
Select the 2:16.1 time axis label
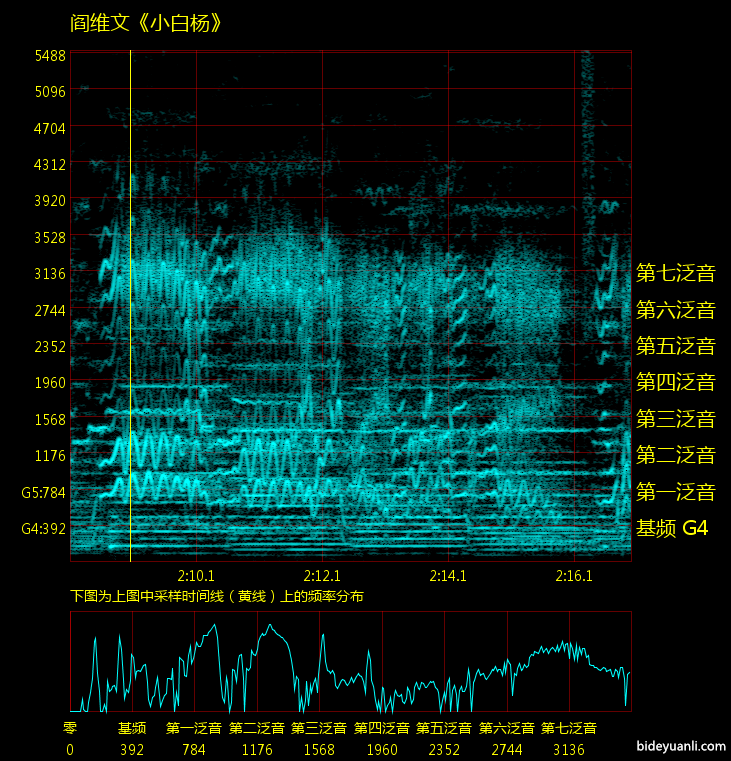[574, 576]
